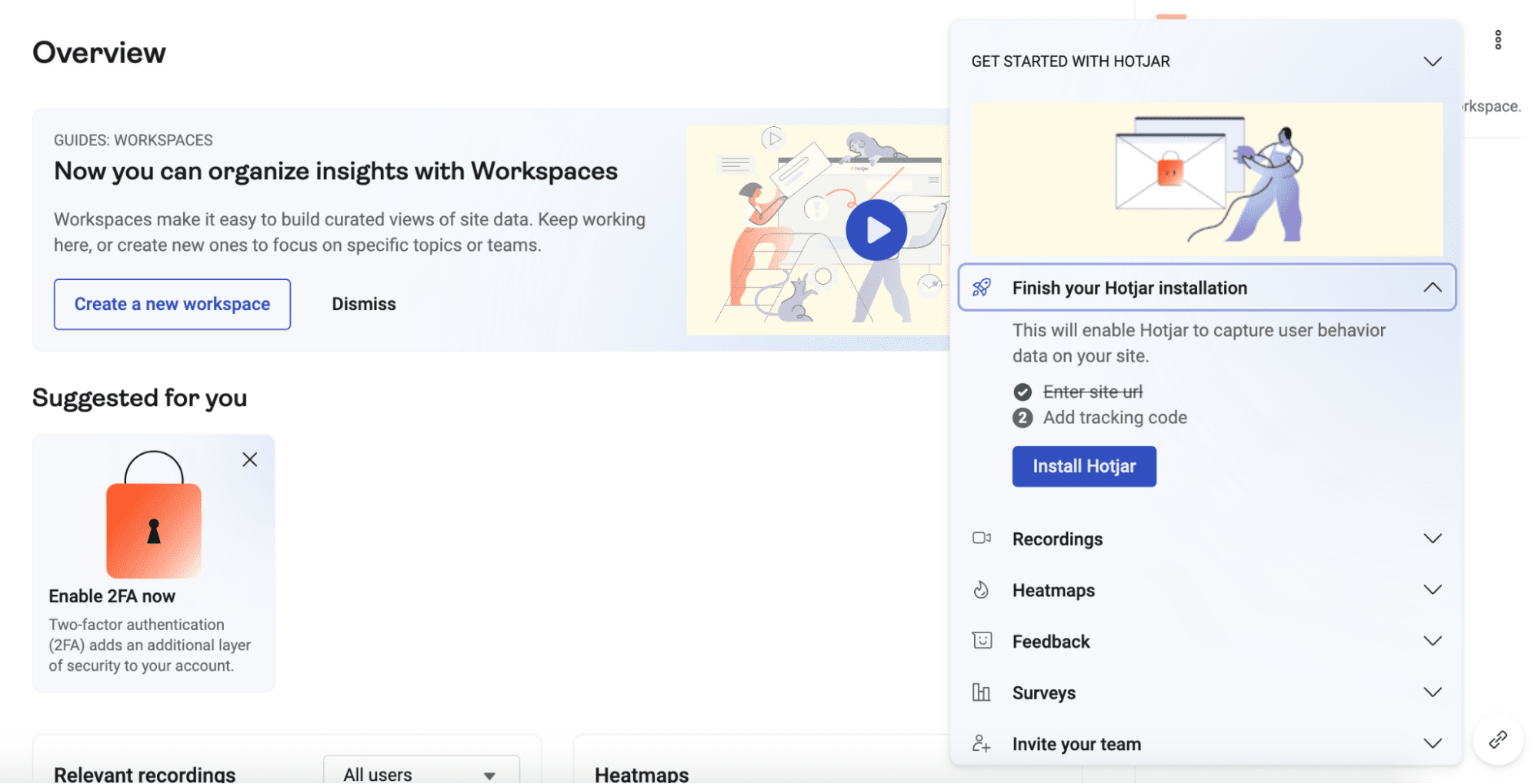
Task: Click Create a new workspace button
Action: 172,304
